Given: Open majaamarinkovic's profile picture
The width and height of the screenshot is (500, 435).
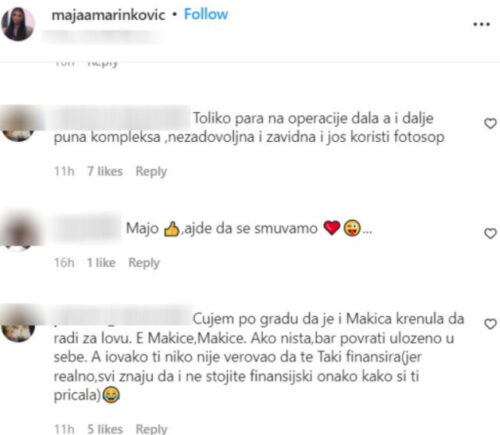Looking at the screenshot, I should pos(18,24).
